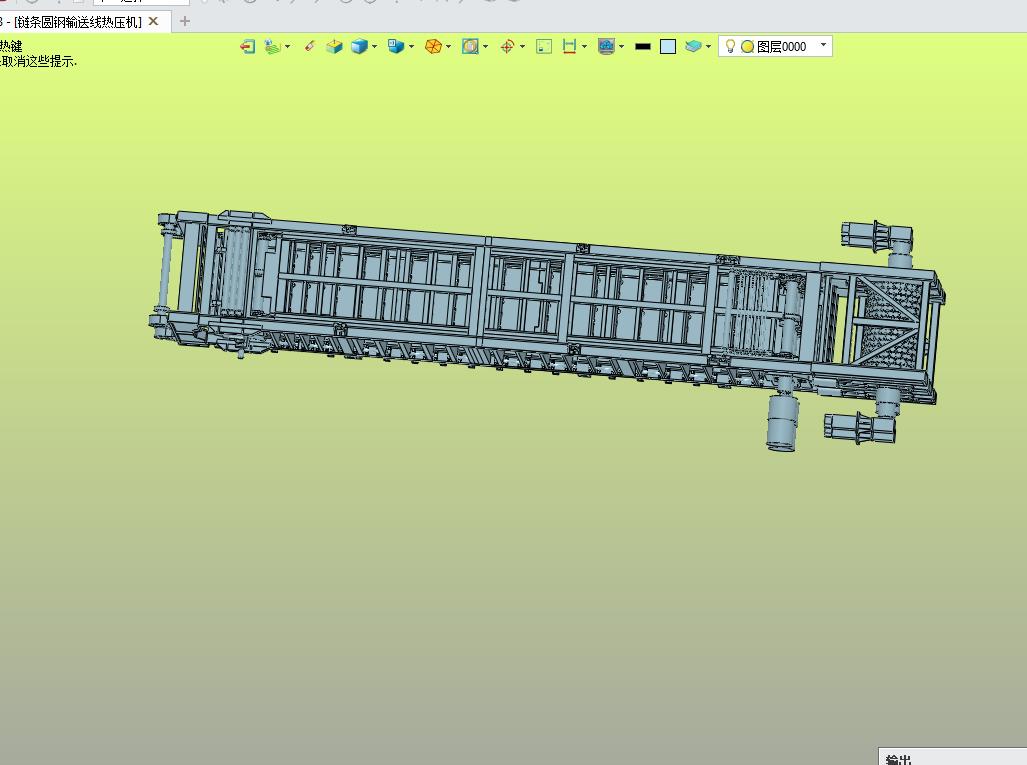This screenshot has height=765, width=1027.
Task: Toggle the small green frame view icon
Action: [x=544, y=47]
